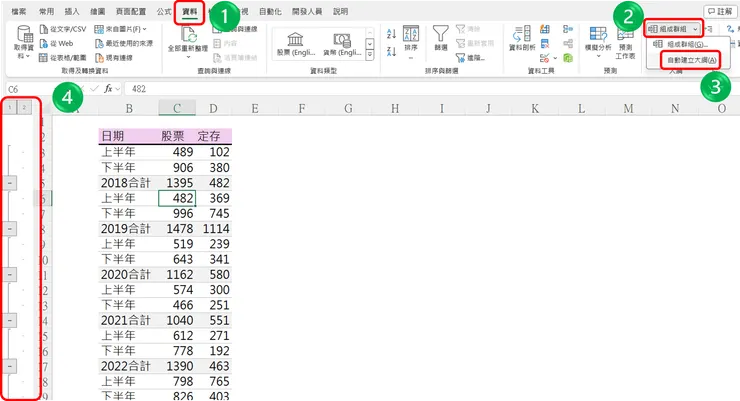Select the 2021合計 label cell
The width and height of the screenshot is (740, 401).
click(x=128, y=320)
